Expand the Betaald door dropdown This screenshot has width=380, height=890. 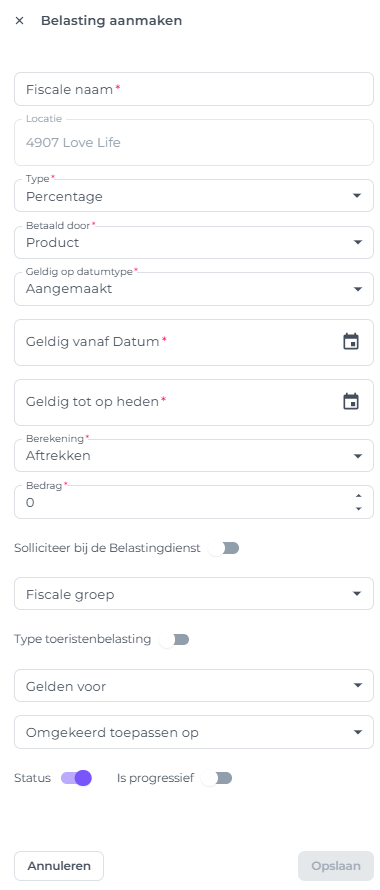[x=194, y=242]
